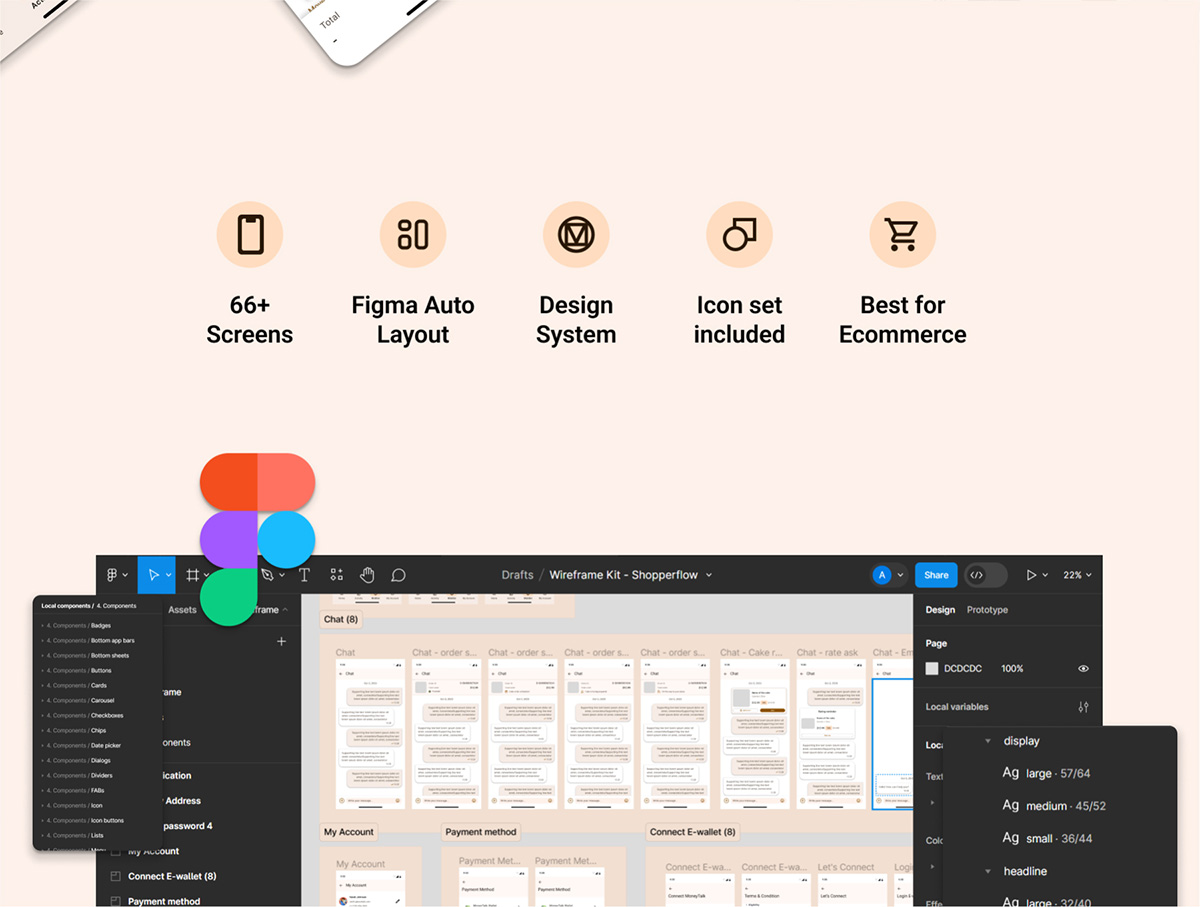The image size is (1200, 907).
Task: Toggle the Dev Mode switch
Action: pos(977,575)
